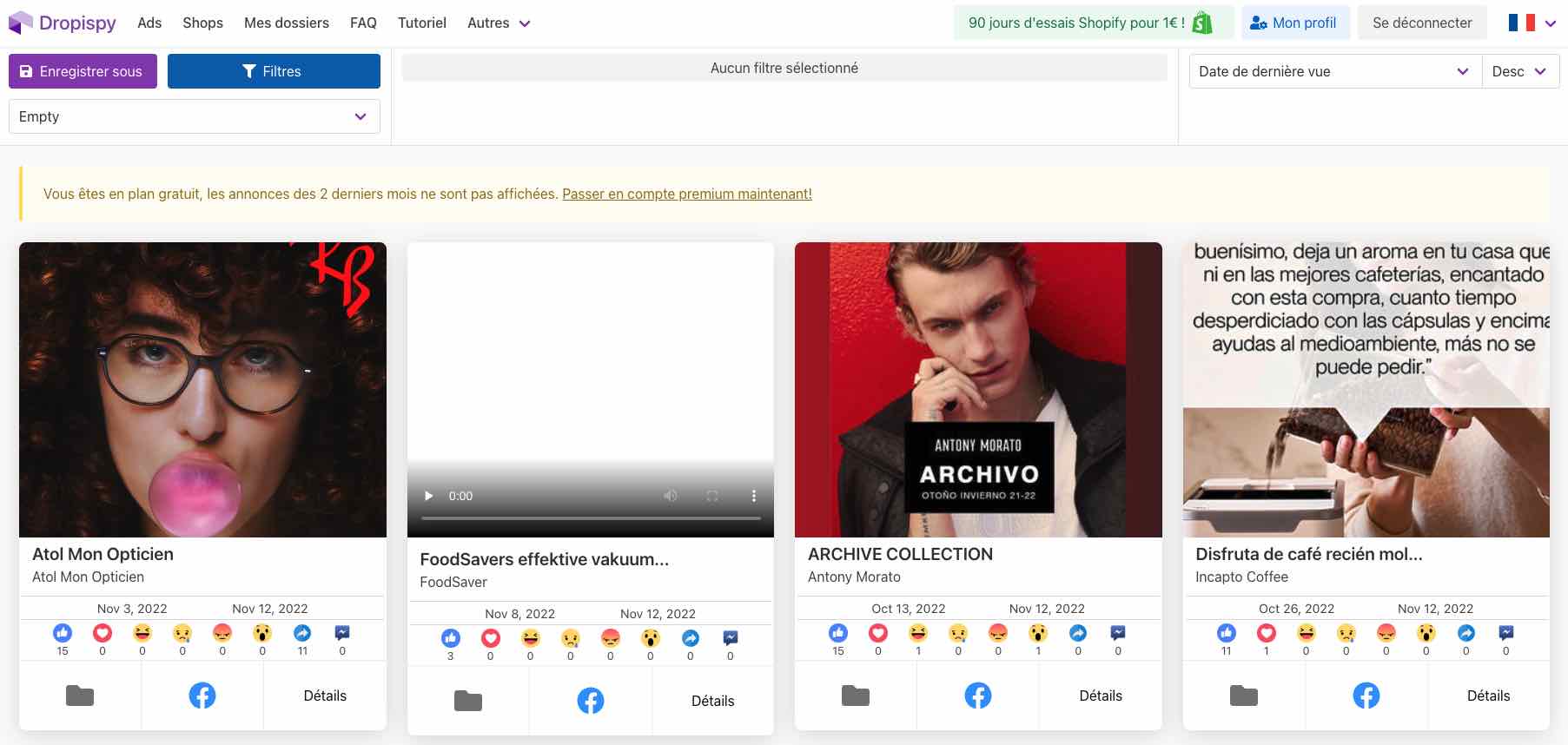Go to the Ads page
Screen dimensions: 1568x745
[149, 23]
